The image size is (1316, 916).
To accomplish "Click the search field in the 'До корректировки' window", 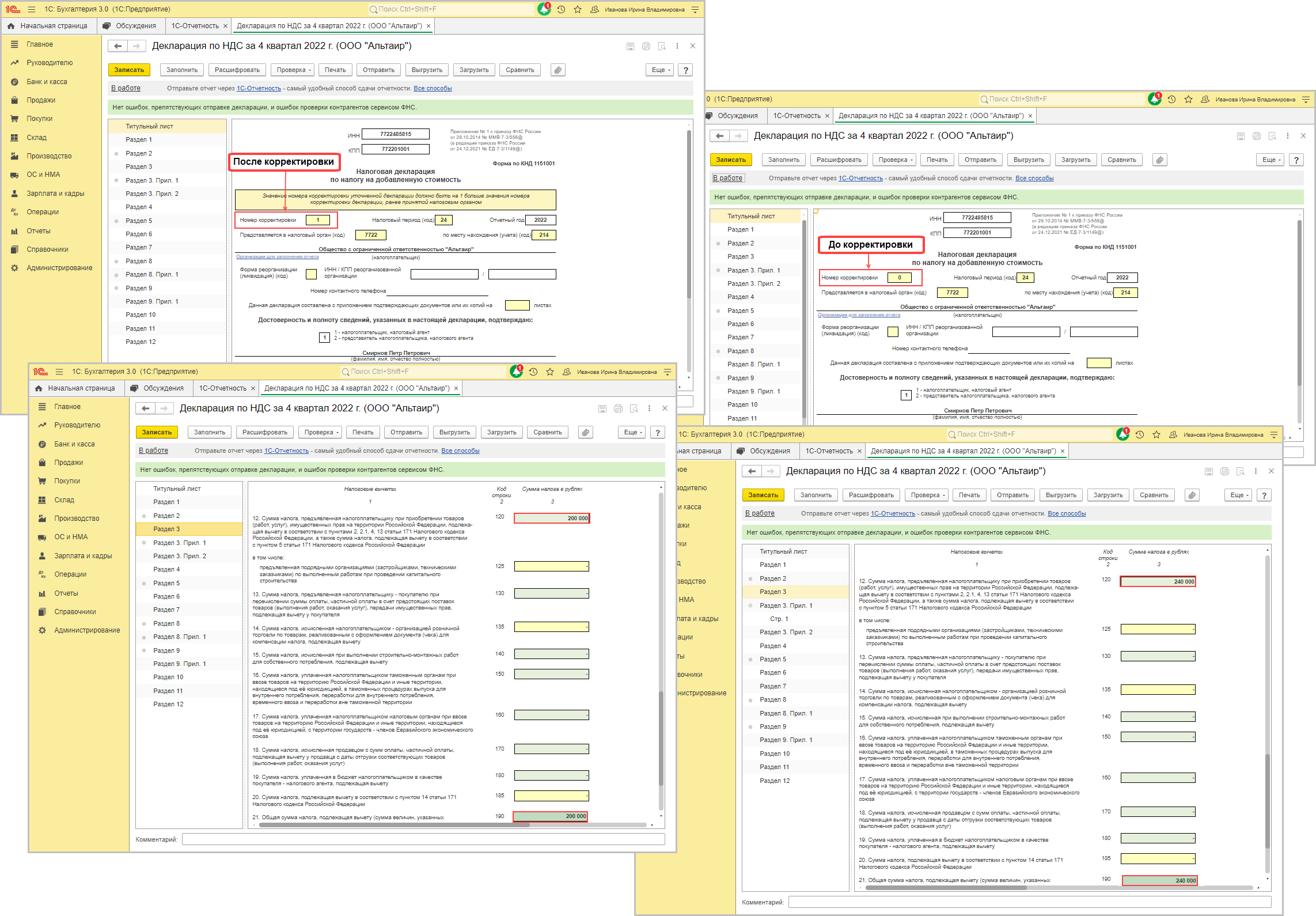I will pyautogui.click(x=1063, y=99).
